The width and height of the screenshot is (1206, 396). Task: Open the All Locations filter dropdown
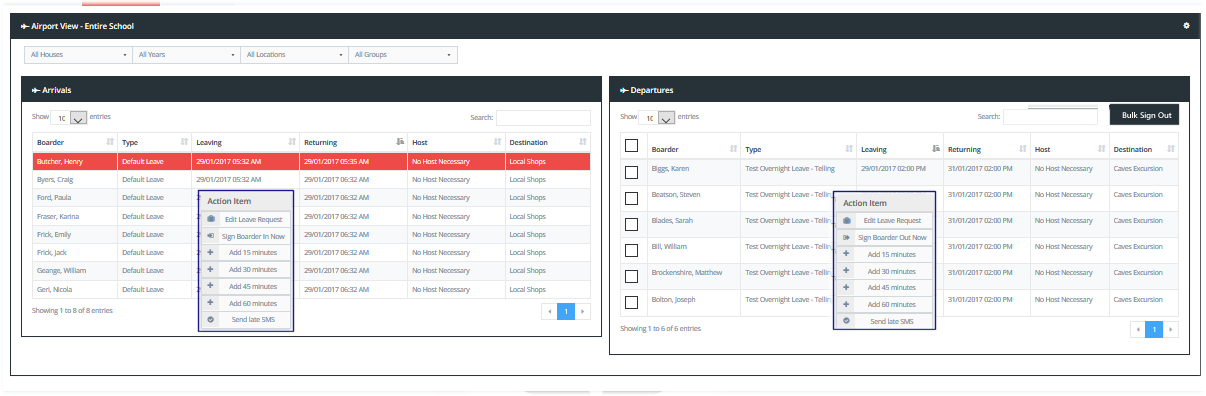(294, 54)
